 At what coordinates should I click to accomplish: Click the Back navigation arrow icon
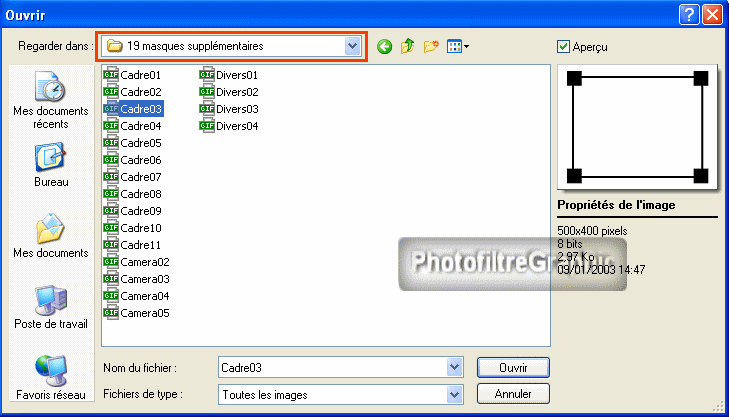(x=384, y=46)
